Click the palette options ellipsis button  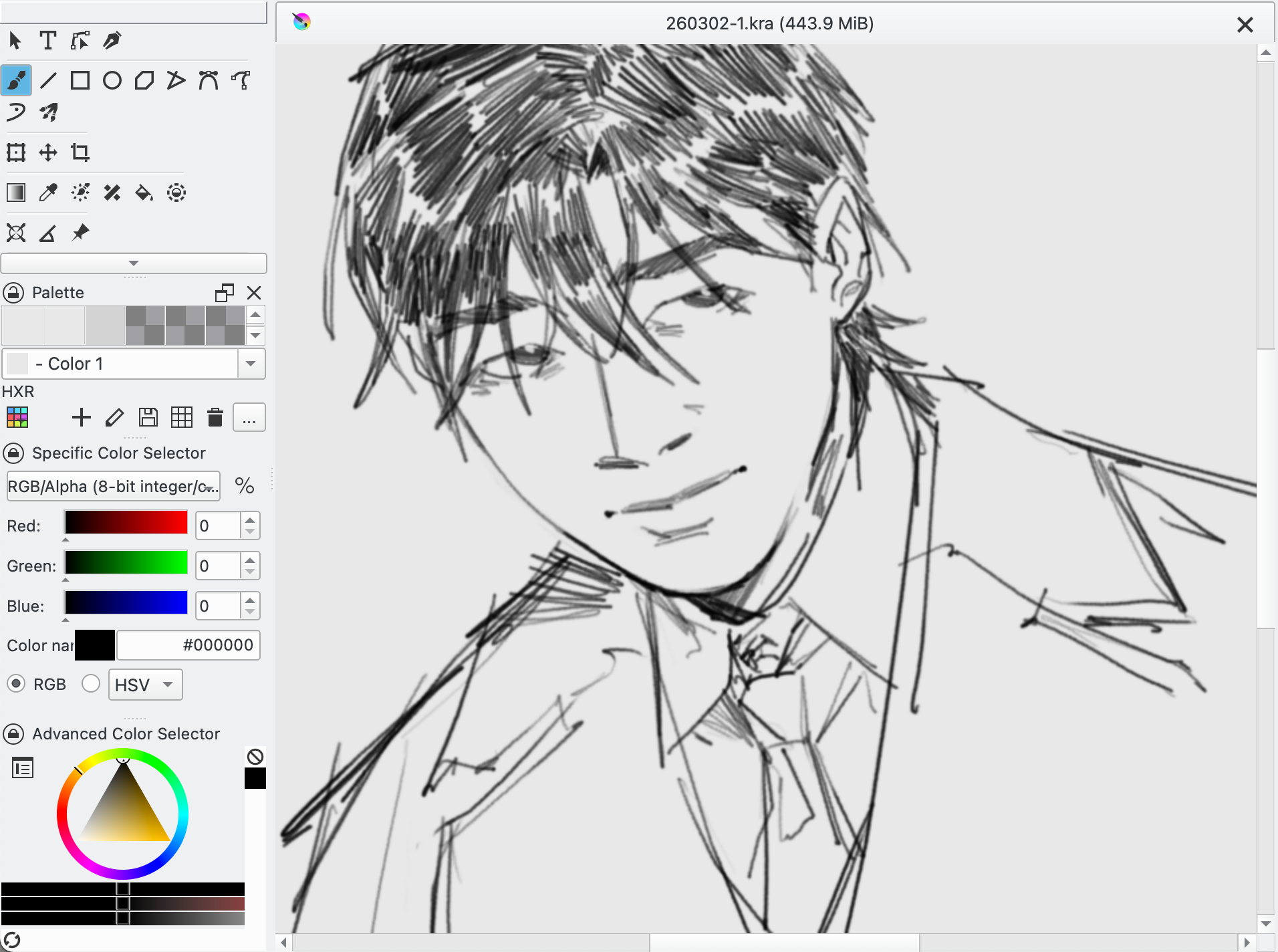(x=249, y=418)
